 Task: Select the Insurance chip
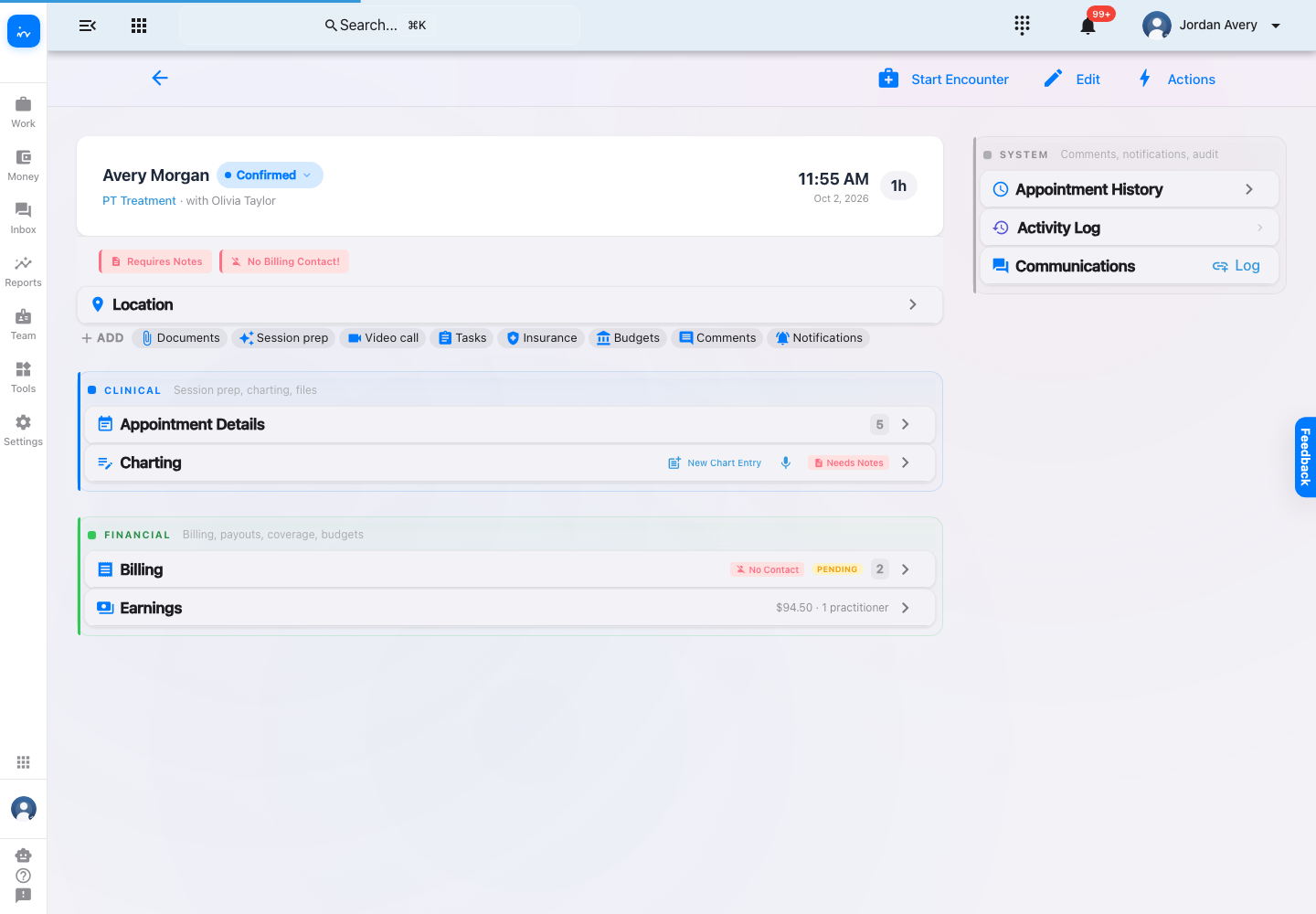point(541,338)
